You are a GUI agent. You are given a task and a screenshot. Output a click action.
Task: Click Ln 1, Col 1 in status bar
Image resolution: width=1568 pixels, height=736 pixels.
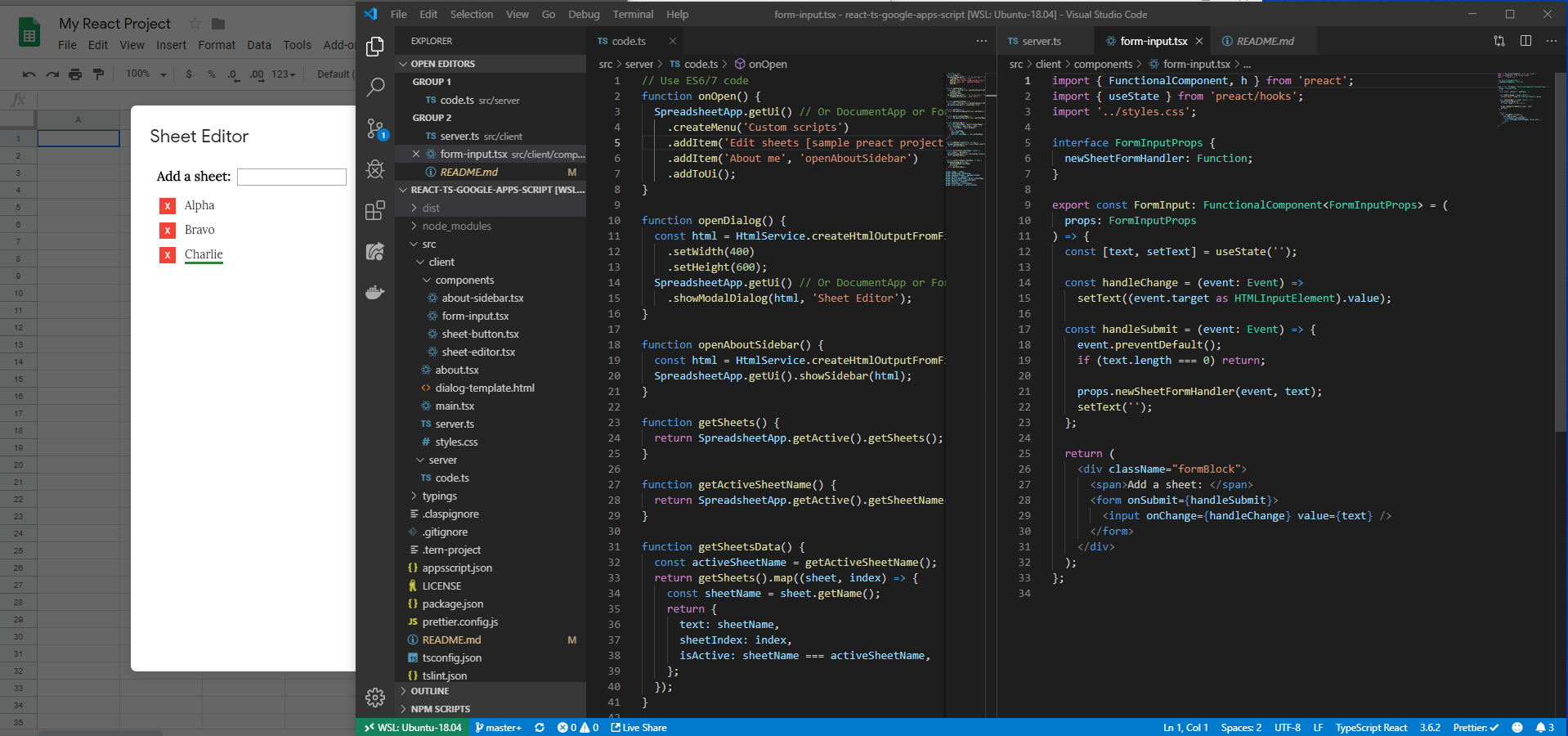(1185, 728)
